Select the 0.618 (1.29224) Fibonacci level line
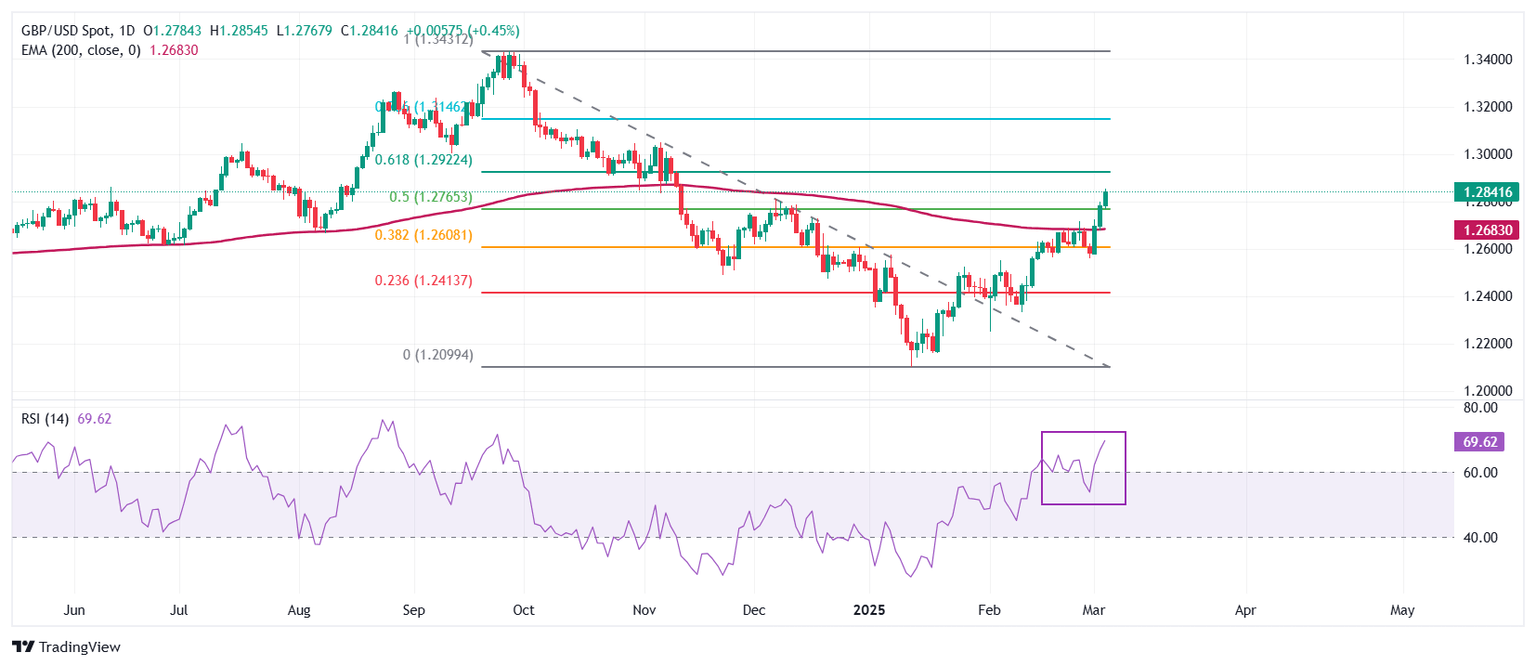 [x=900, y=172]
